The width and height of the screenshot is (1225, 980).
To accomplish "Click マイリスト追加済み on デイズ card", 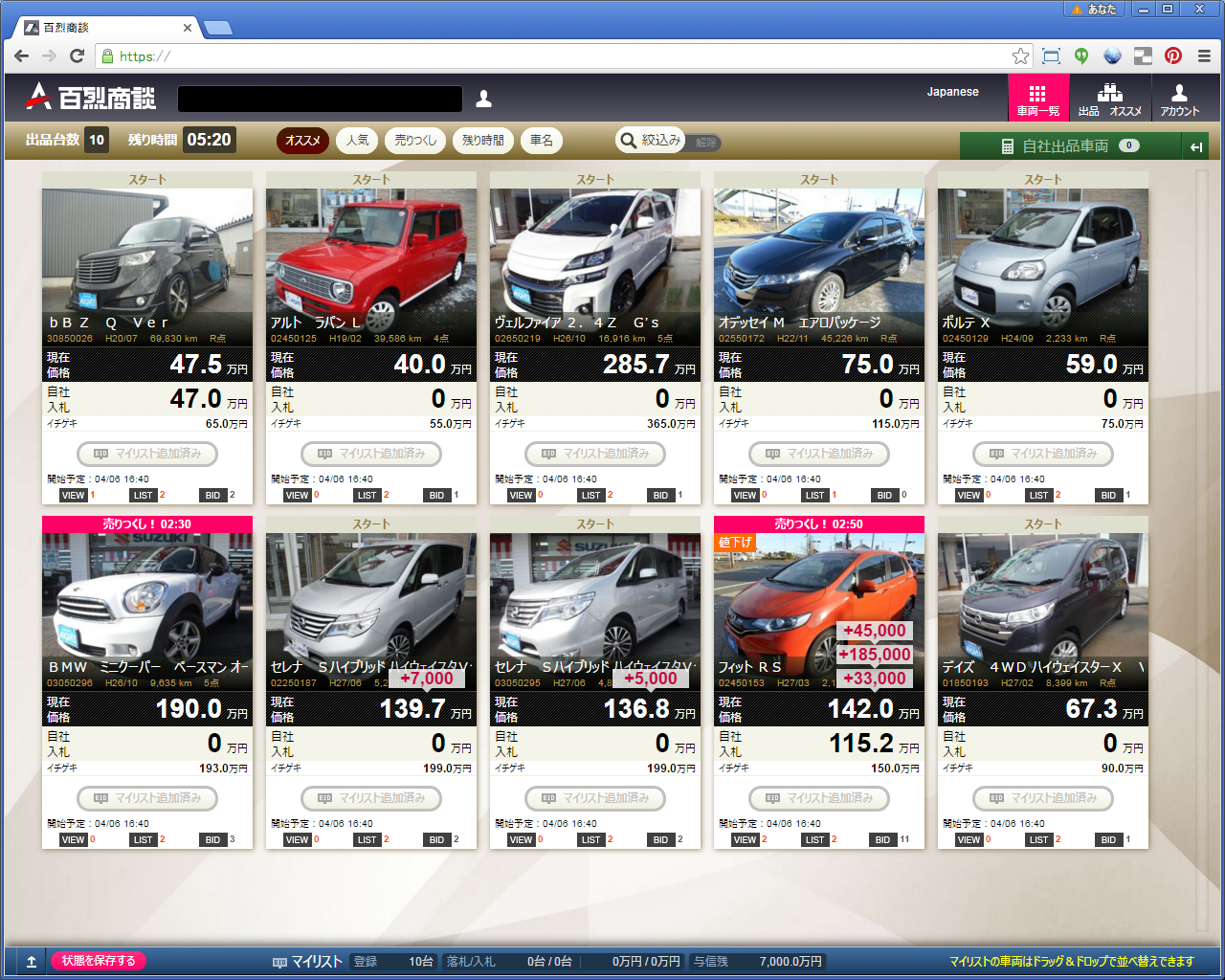I will [1043, 798].
